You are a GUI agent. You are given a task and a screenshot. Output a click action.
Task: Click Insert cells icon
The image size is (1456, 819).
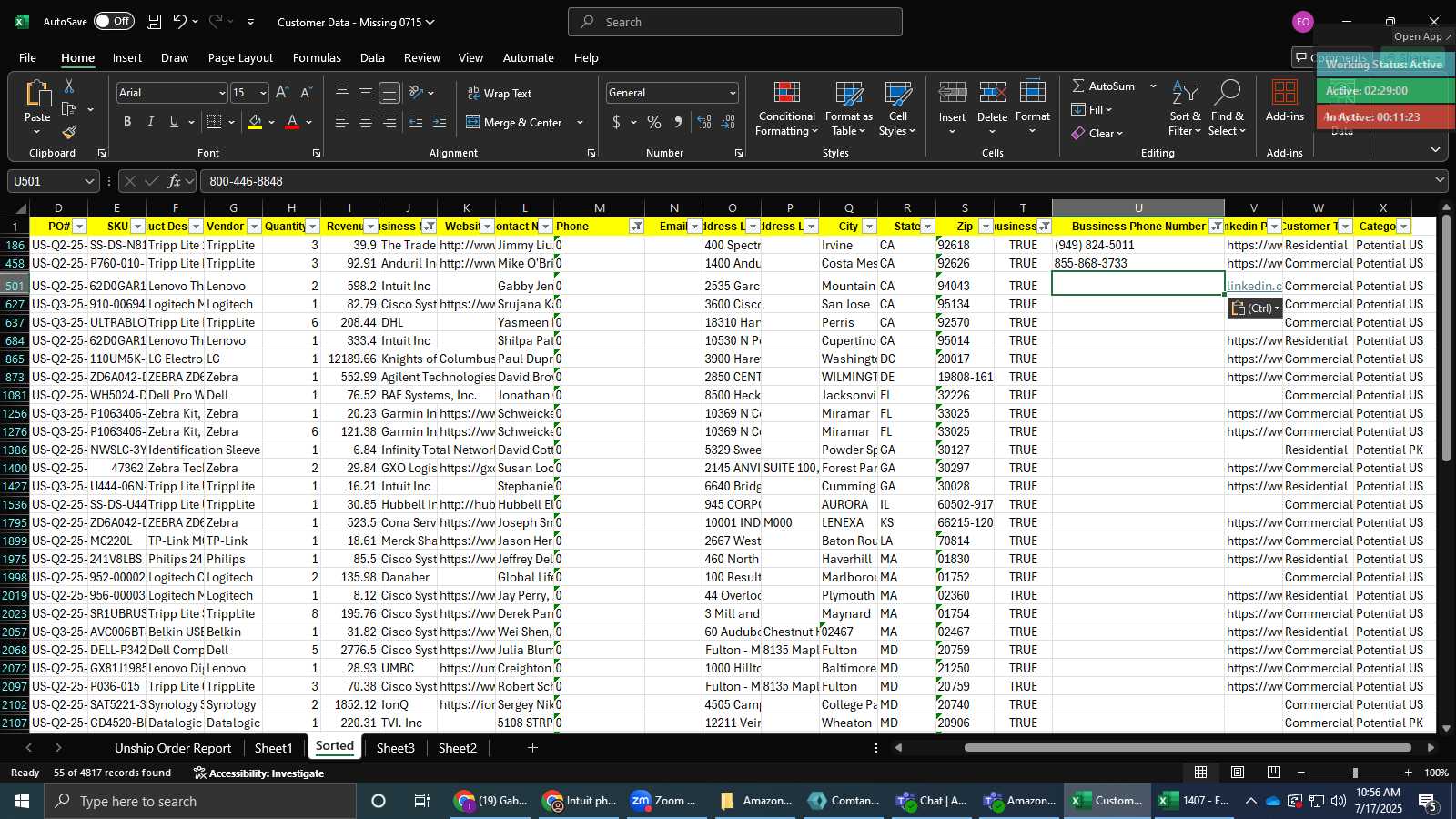(x=952, y=93)
